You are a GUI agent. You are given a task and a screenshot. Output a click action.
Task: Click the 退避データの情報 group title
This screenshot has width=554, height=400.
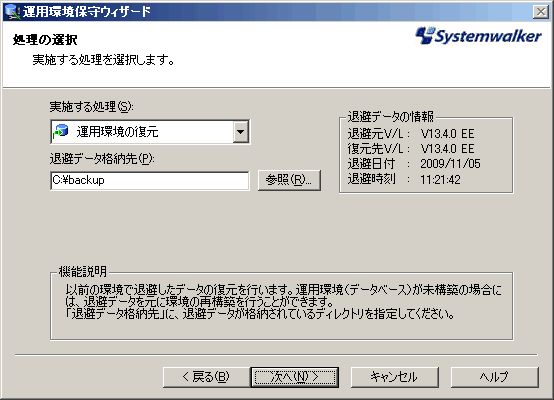(390, 116)
